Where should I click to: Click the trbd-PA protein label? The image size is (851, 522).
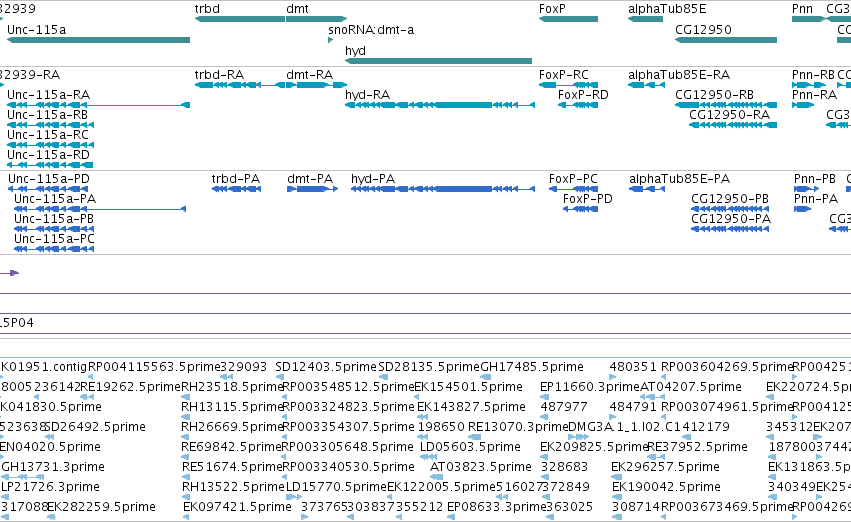point(236,179)
